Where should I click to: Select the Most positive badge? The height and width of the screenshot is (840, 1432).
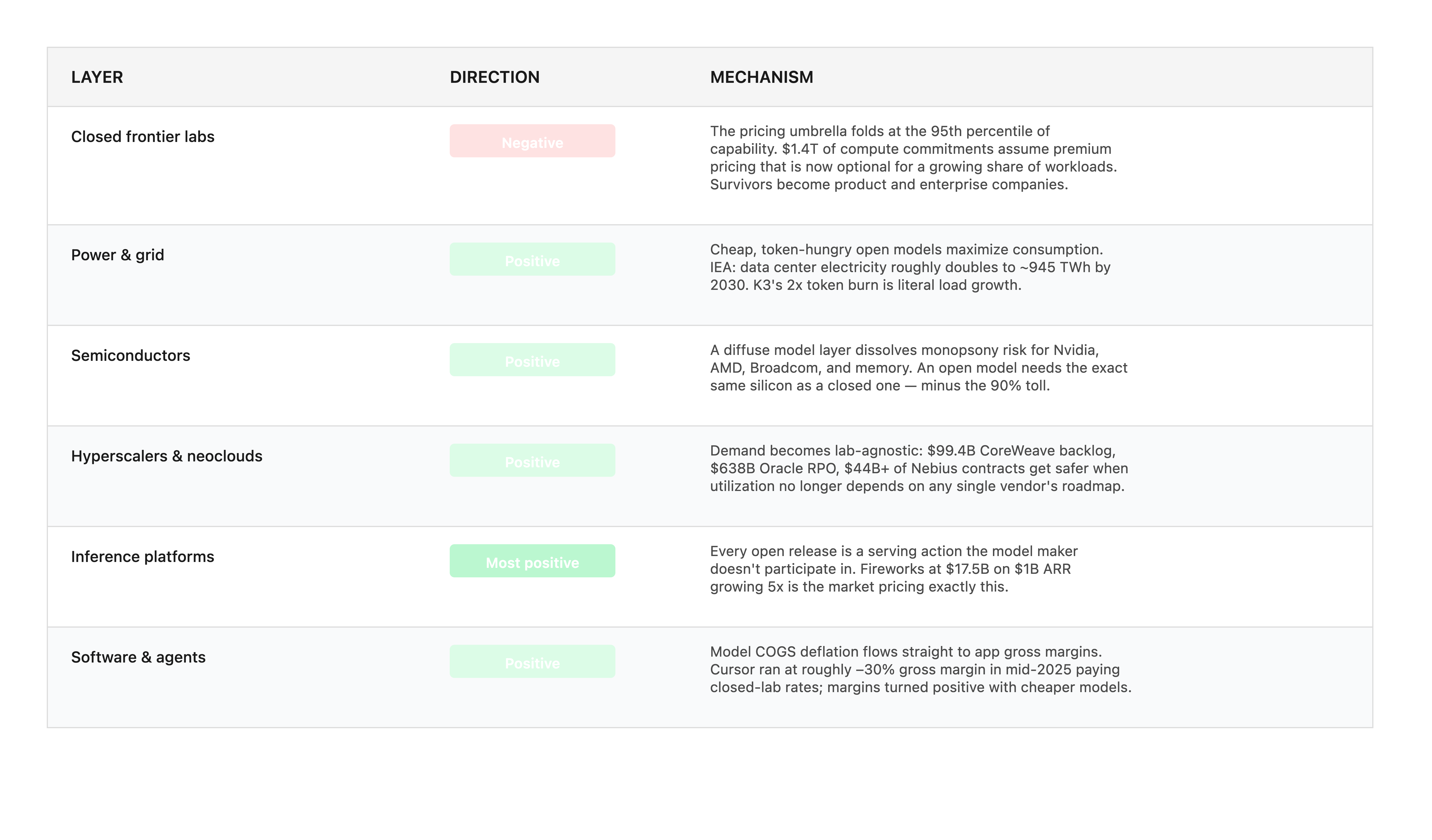coord(533,561)
